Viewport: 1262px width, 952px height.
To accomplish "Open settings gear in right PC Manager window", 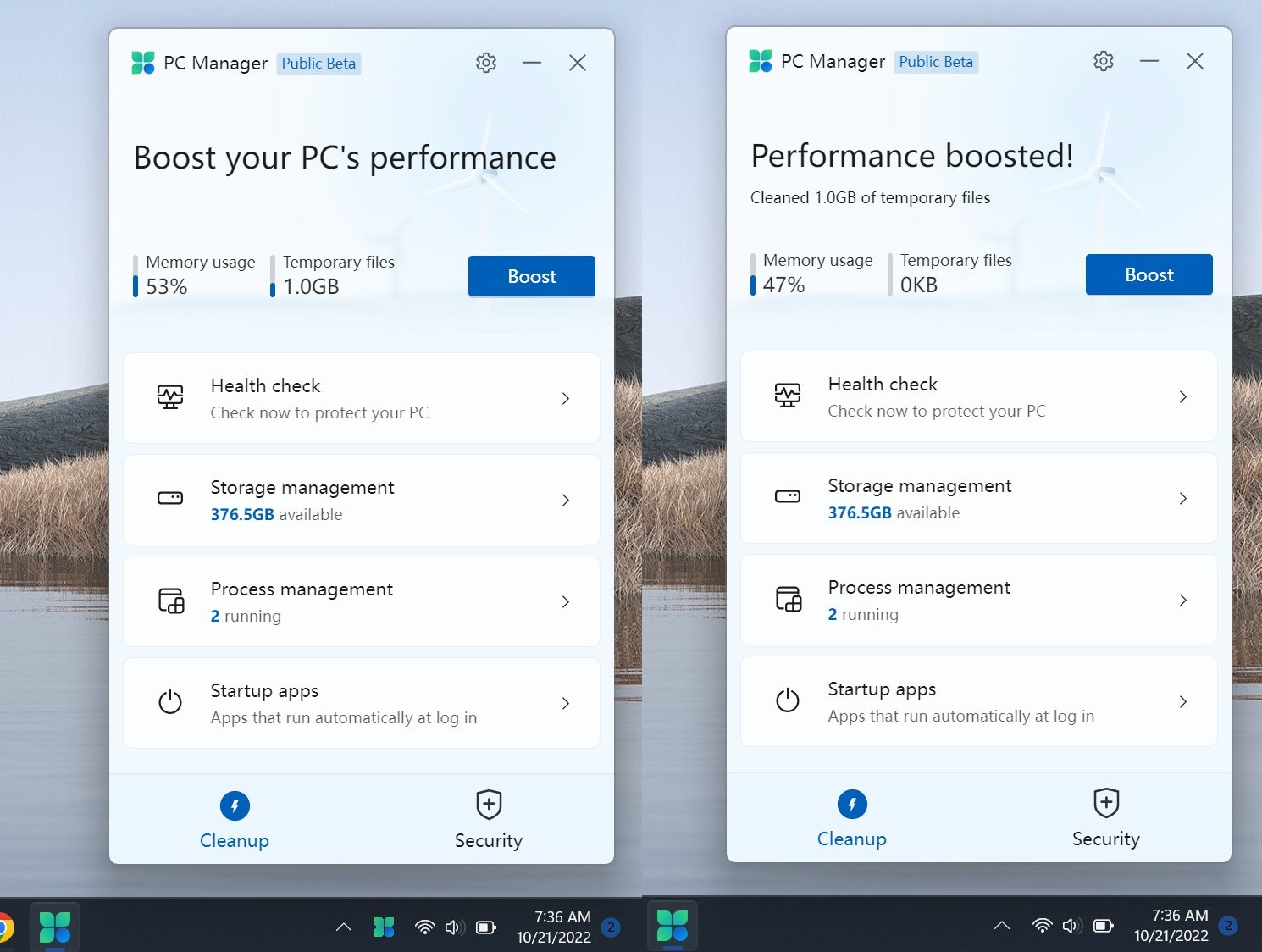I will point(1104,61).
